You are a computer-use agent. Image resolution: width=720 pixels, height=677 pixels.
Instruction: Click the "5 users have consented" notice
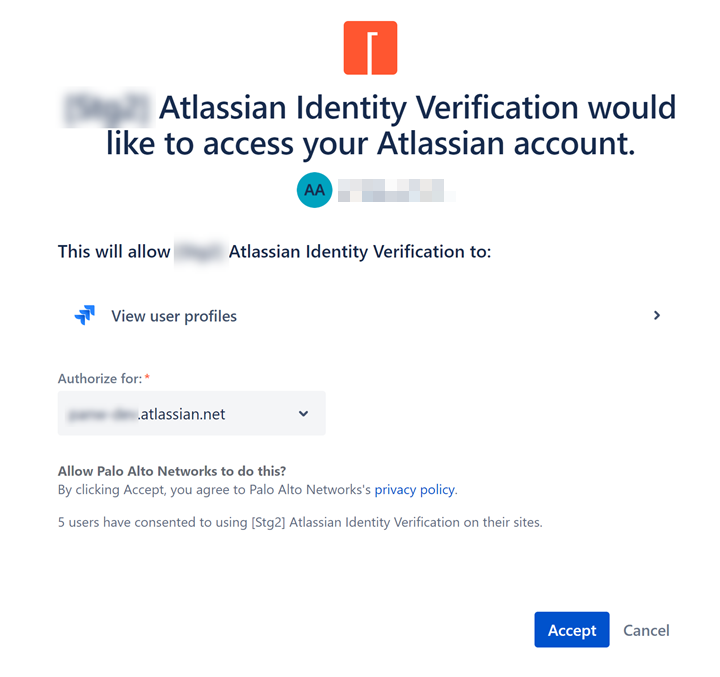(x=299, y=522)
